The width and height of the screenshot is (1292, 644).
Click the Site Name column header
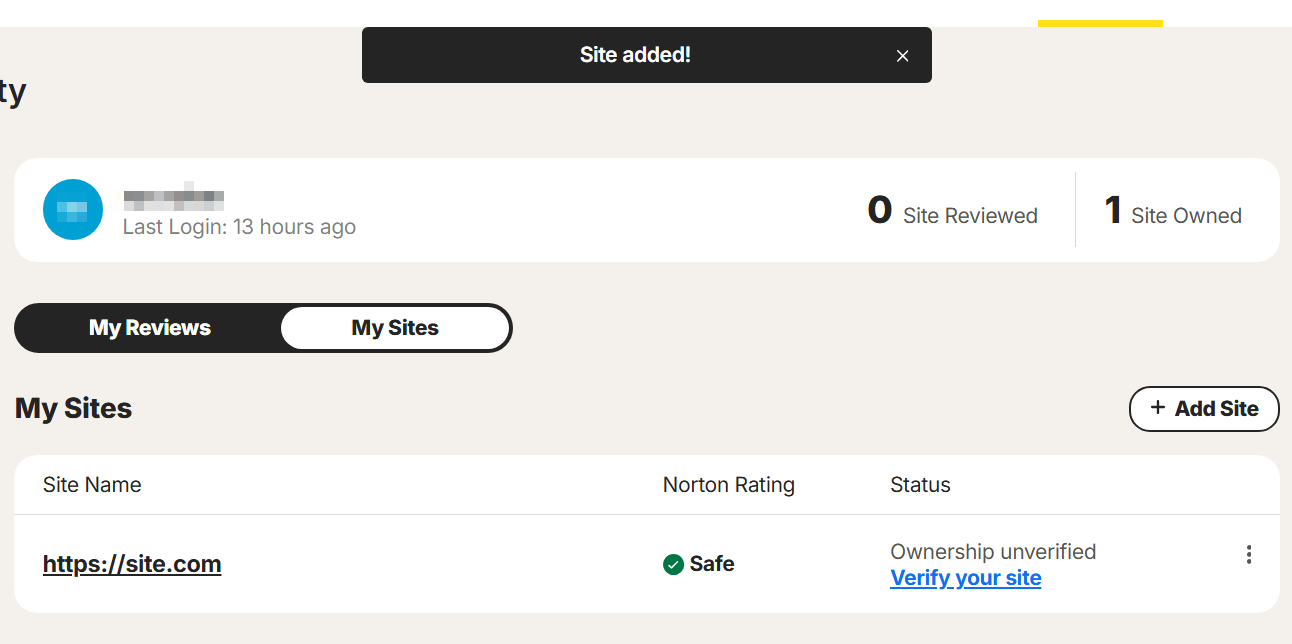[92, 485]
